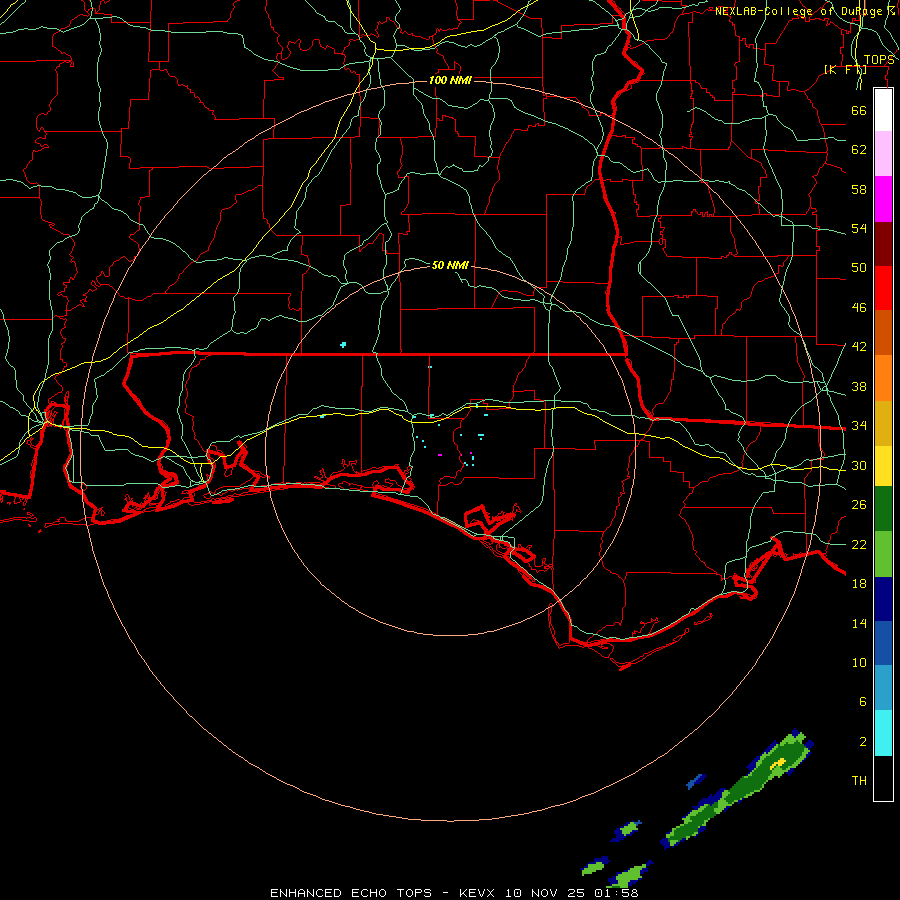Choose the dark green legend swatch
900x900 pixels.
[883, 509]
